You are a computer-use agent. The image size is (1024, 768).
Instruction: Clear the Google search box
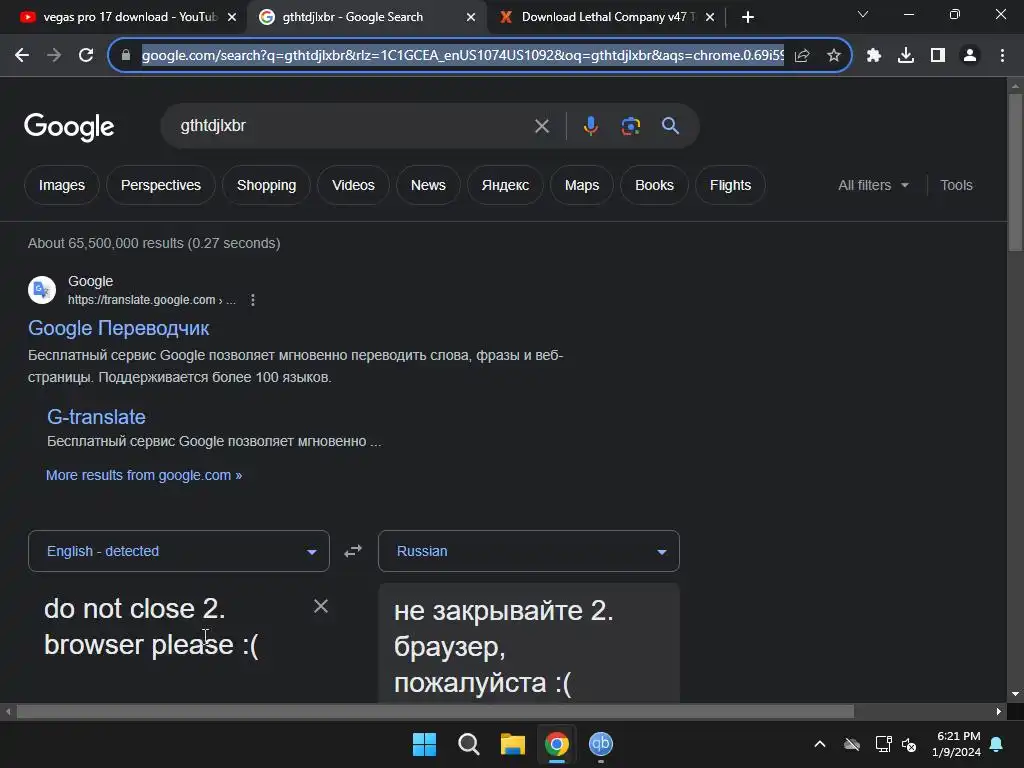541,126
